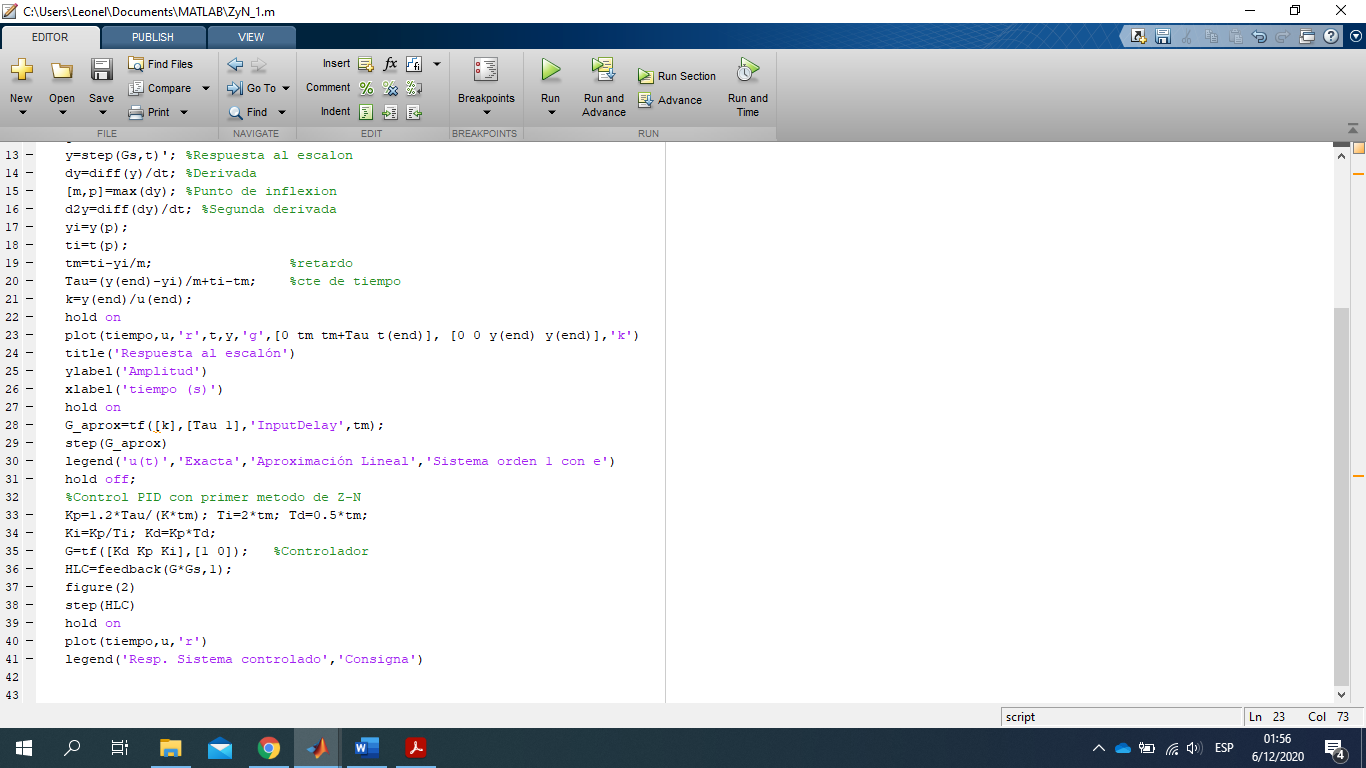
Task: Click the Run Section button
Action: (677, 76)
